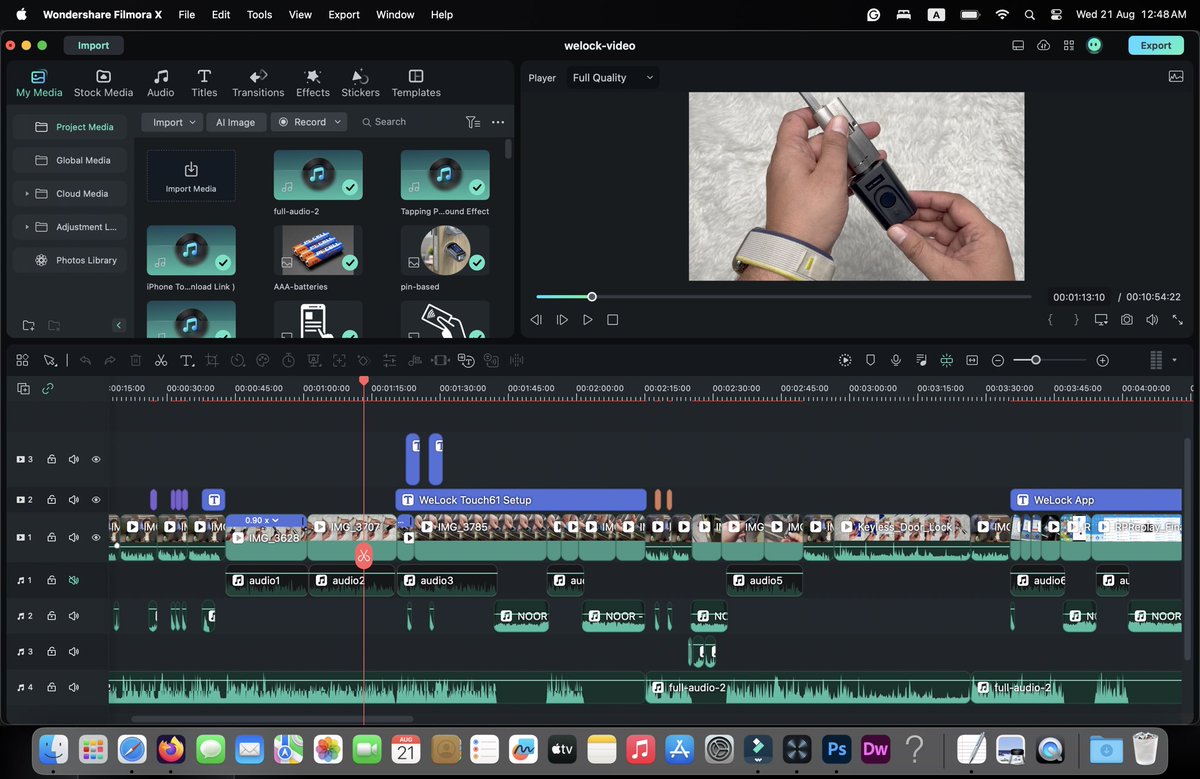The height and width of the screenshot is (779, 1200).
Task: Collapse the media sidebar with chevron button
Action: (118, 325)
